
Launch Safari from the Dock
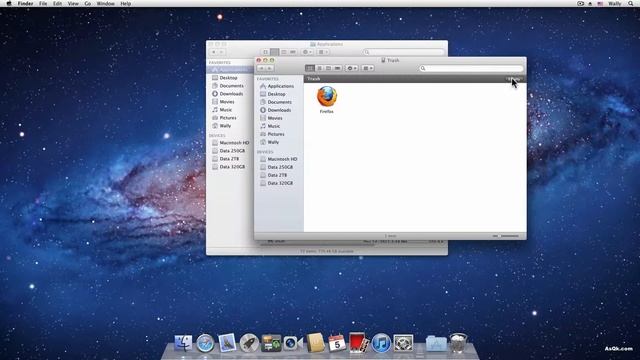point(205,343)
